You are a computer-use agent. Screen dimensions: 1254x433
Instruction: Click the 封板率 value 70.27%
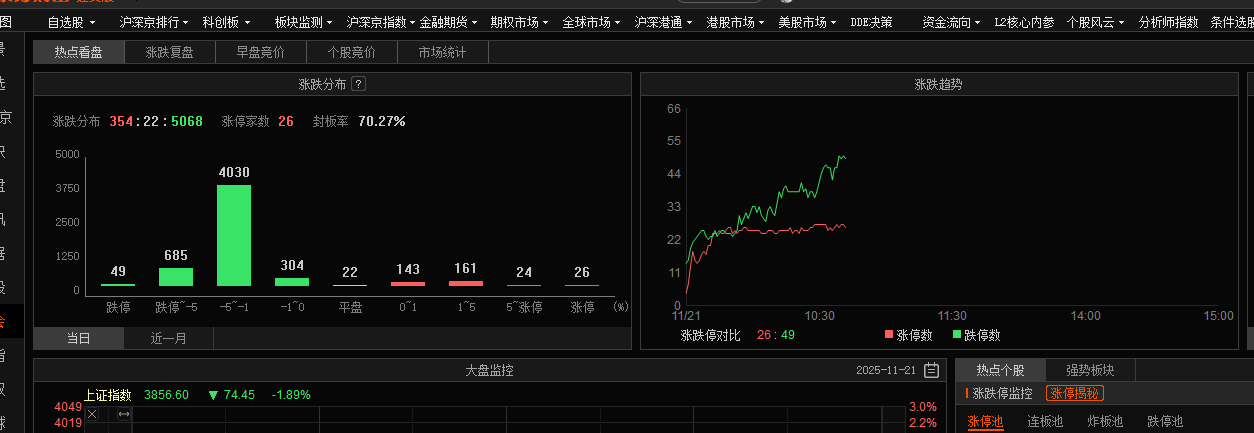pyautogui.click(x=382, y=121)
